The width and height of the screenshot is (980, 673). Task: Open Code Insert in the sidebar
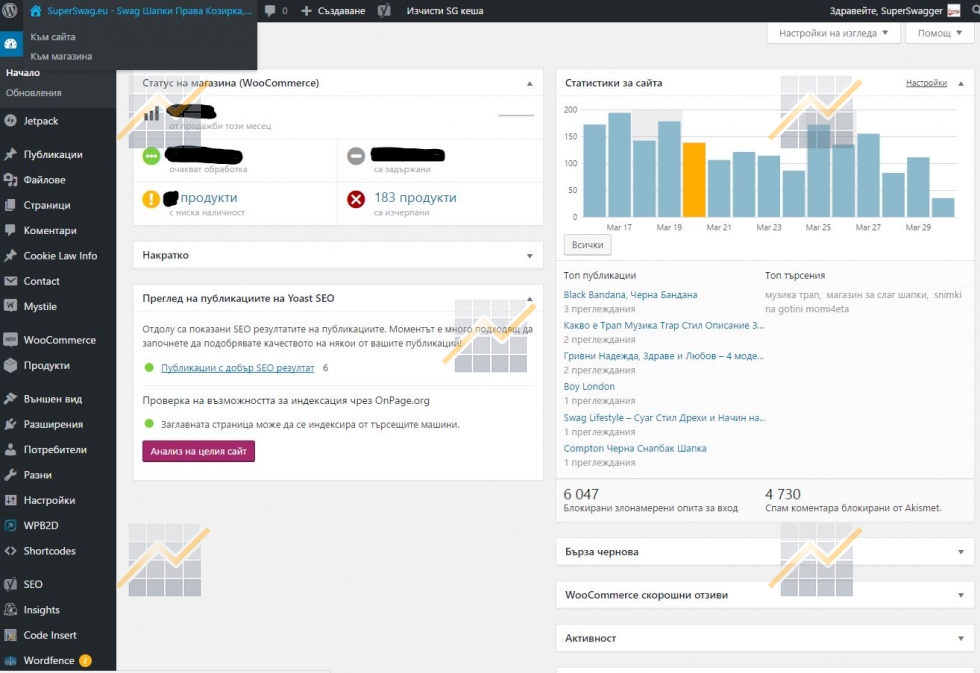[50, 635]
